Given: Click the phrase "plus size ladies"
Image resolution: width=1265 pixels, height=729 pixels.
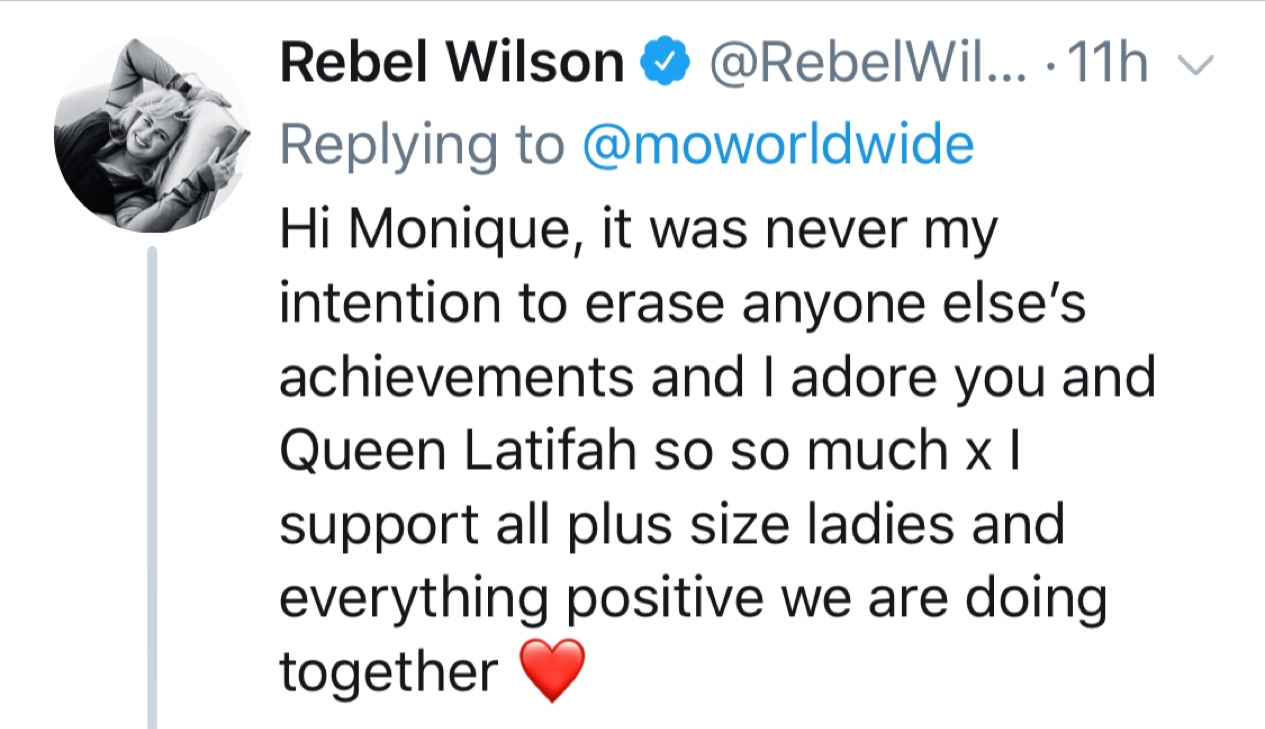Looking at the screenshot, I should tap(714, 525).
